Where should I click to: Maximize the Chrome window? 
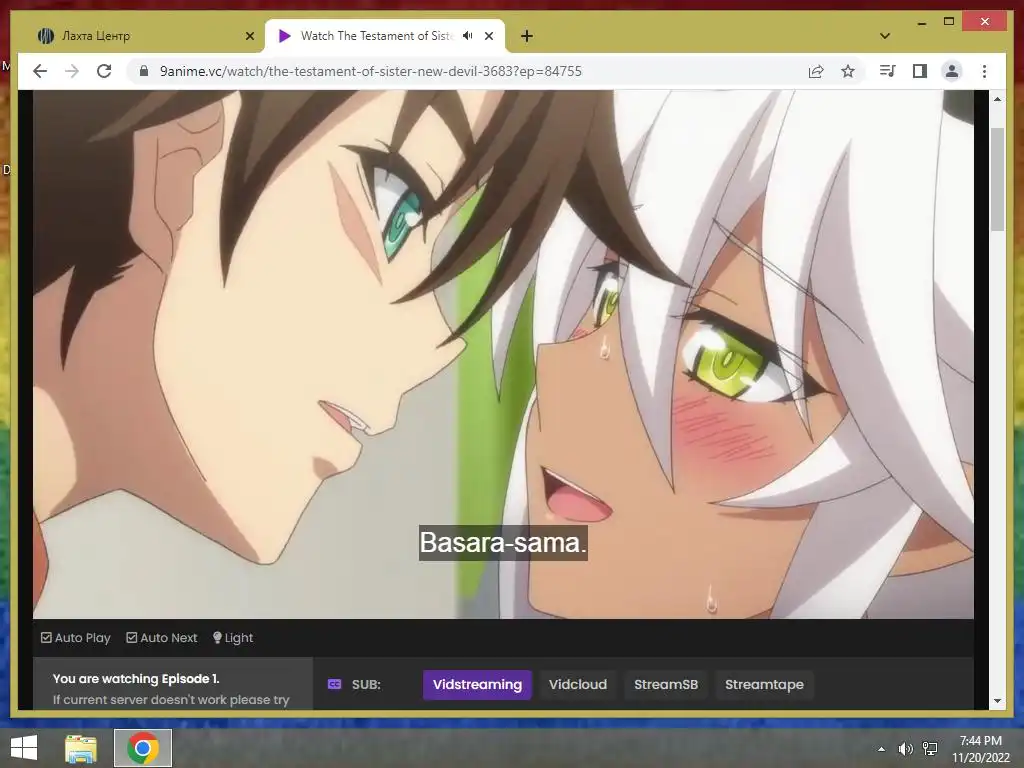pos(949,22)
